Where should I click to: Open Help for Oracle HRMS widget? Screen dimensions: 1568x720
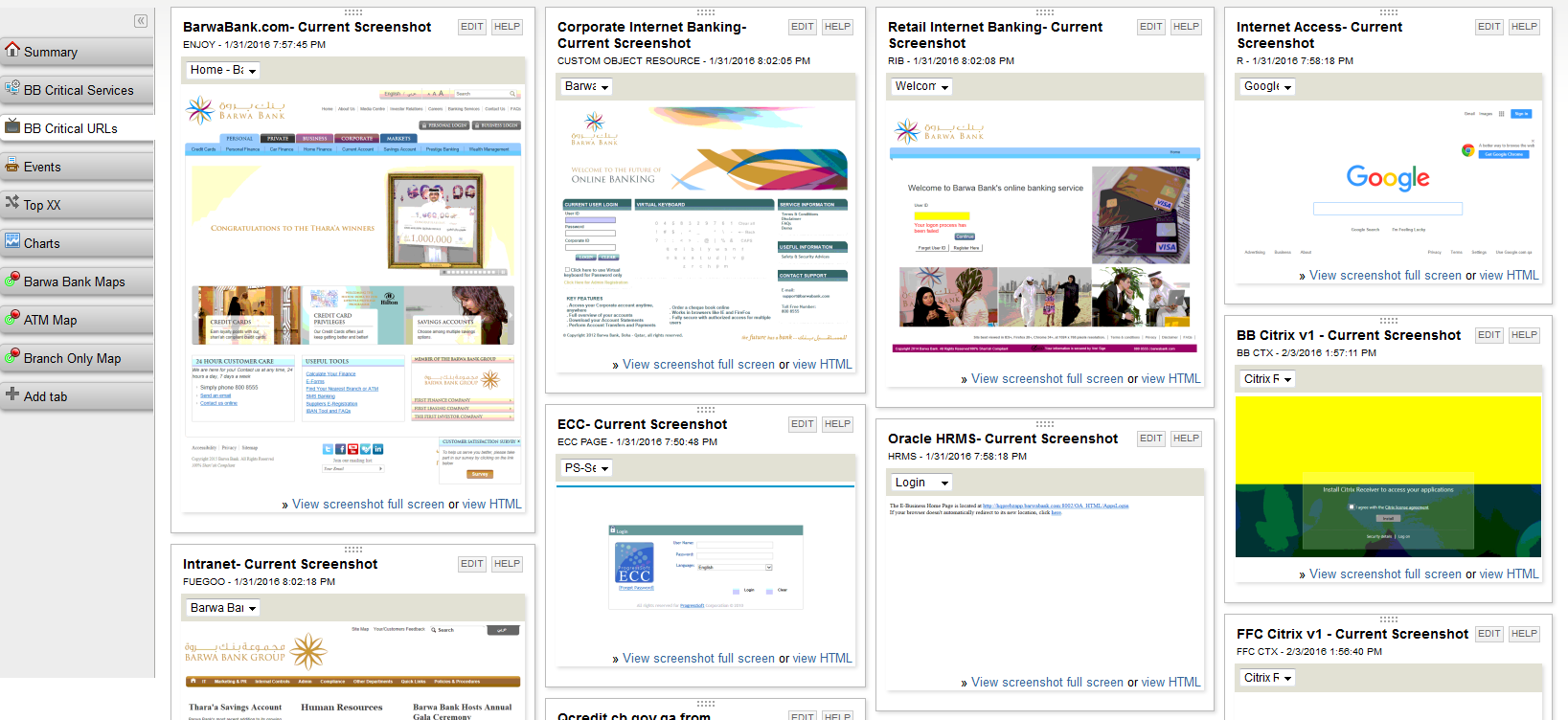1186,439
